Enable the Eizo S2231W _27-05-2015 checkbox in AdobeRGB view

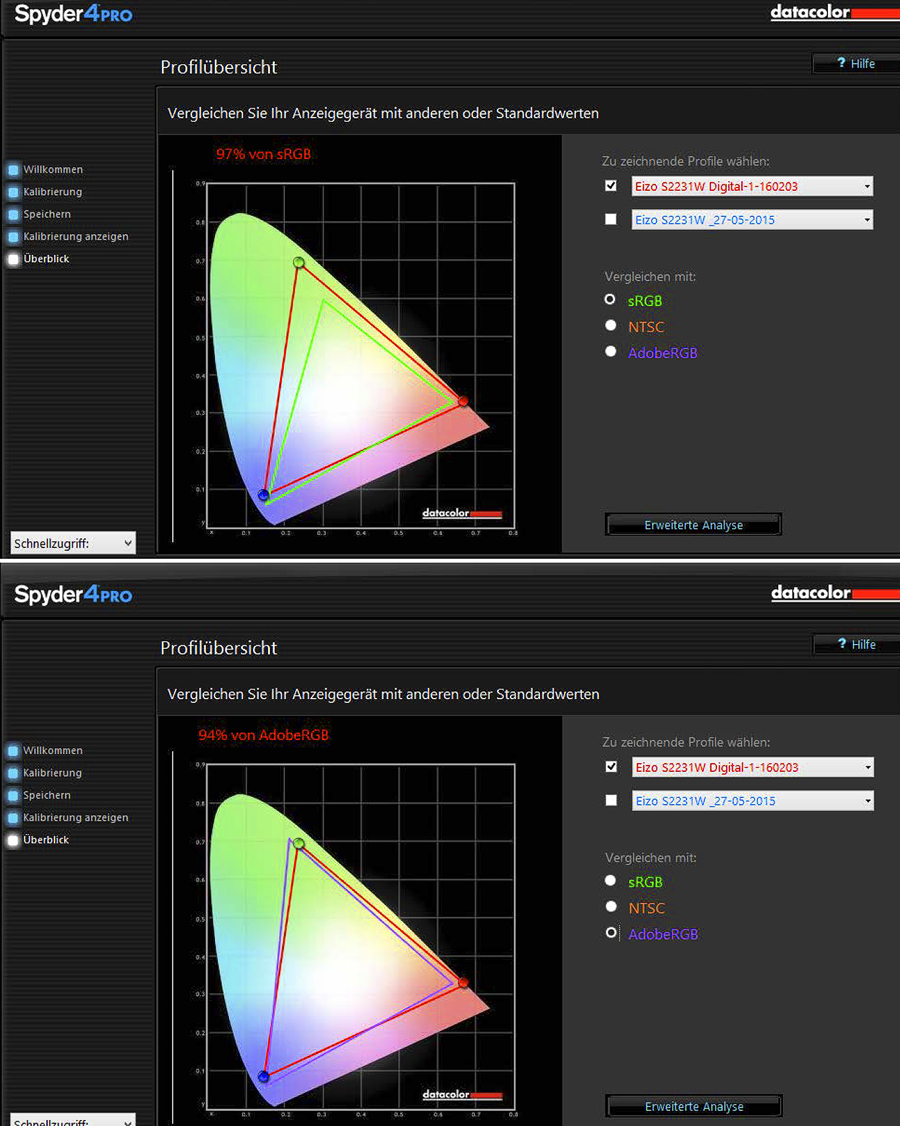pos(611,800)
